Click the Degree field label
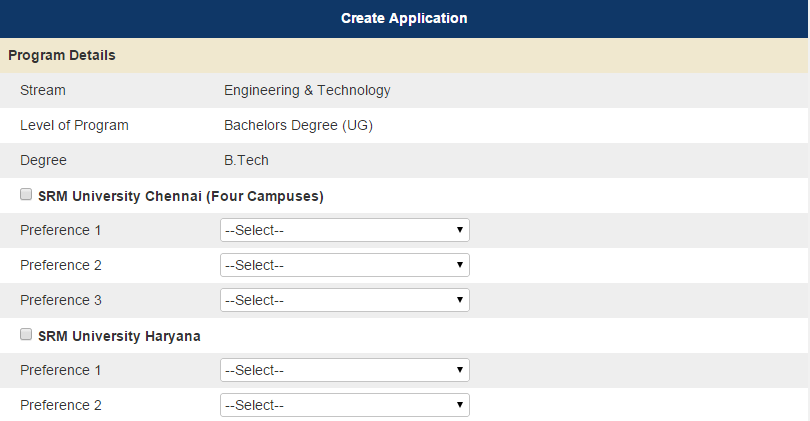Viewport: 810px width, 421px height. (x=43, y=160)
